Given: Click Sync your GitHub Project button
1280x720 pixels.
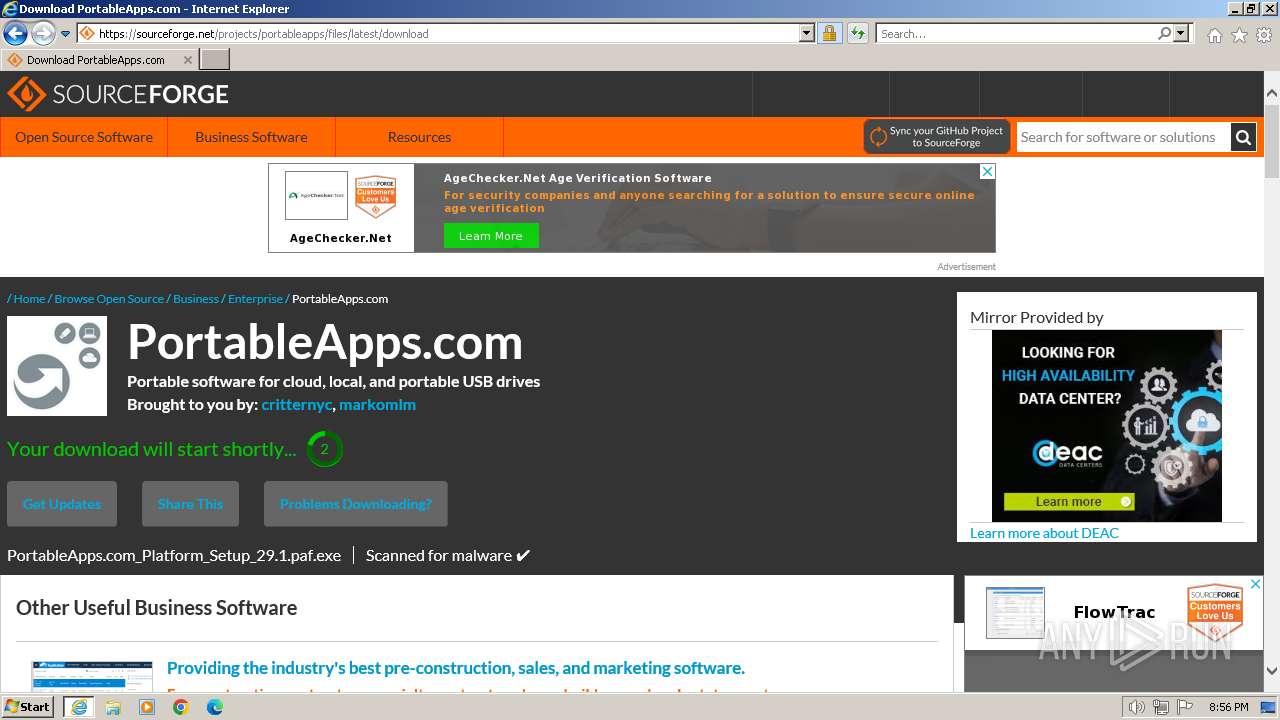Looking at the screenshot, I should 937,137.
